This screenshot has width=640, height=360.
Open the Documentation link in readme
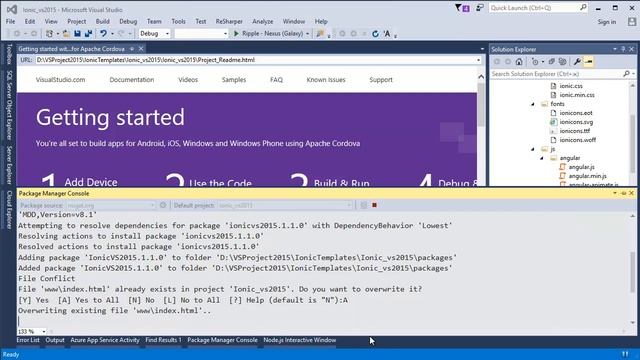[x=132, y=80]
